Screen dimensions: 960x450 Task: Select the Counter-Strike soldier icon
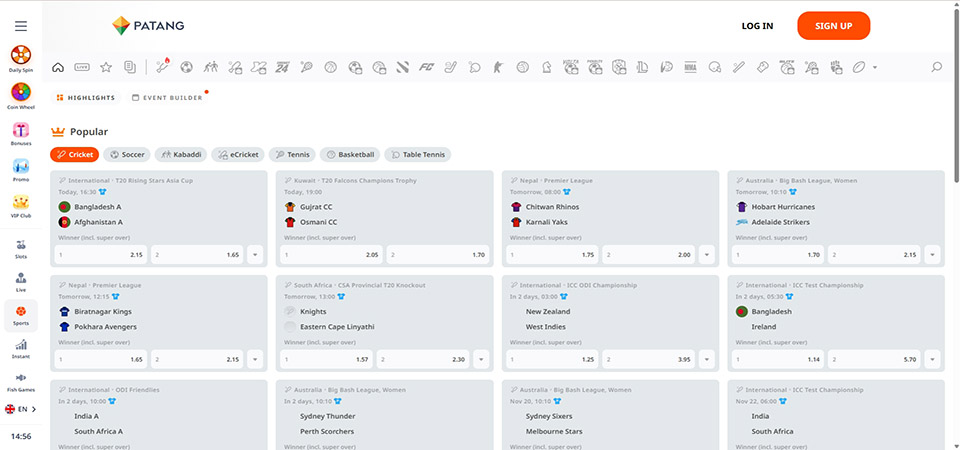tap(497, 67)
